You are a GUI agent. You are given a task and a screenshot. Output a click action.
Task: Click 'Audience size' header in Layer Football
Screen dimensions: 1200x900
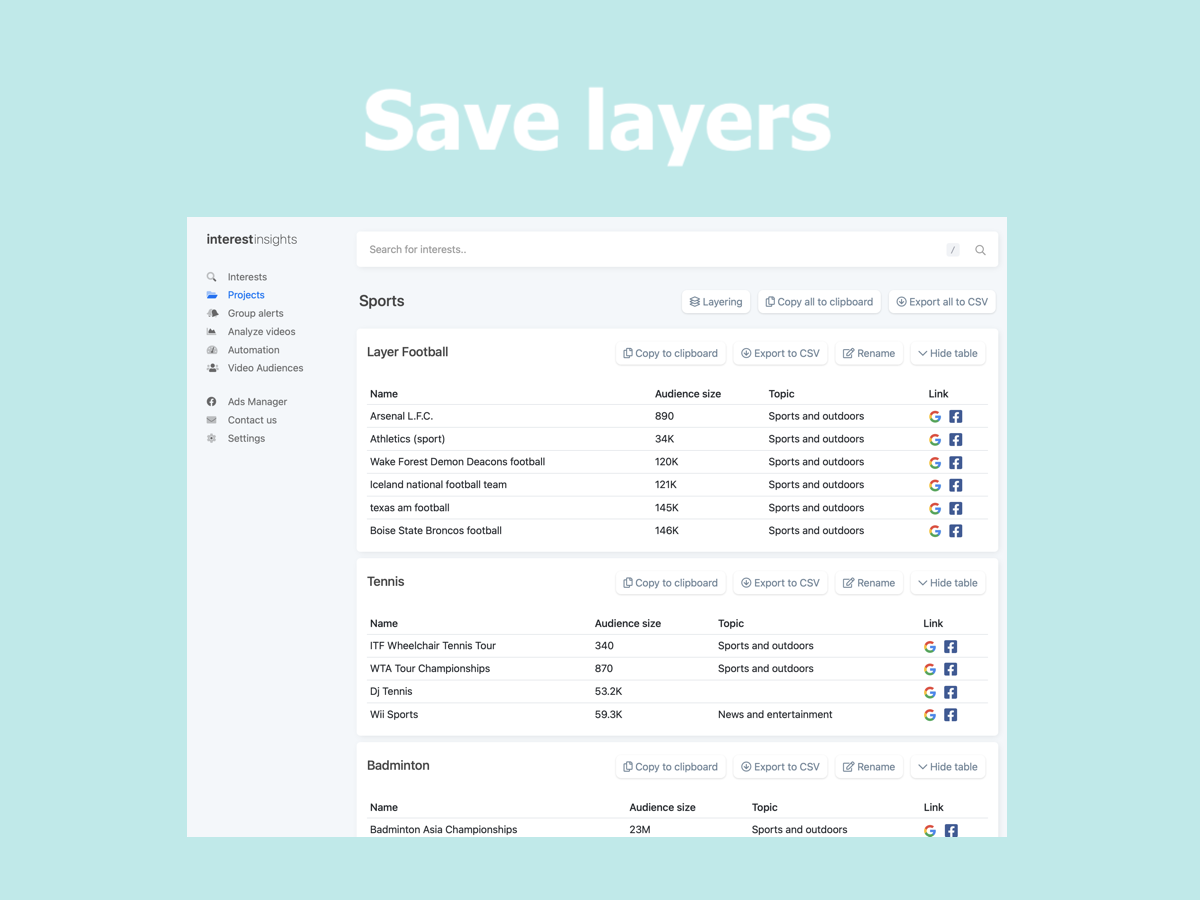click(688, 394)
